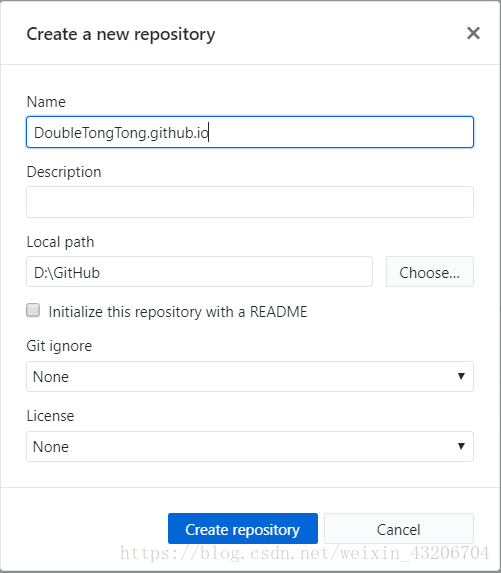This screenshot has width=501, height=573.
Task: Click the blue Create repository button
Action: [x=243, y=529]
